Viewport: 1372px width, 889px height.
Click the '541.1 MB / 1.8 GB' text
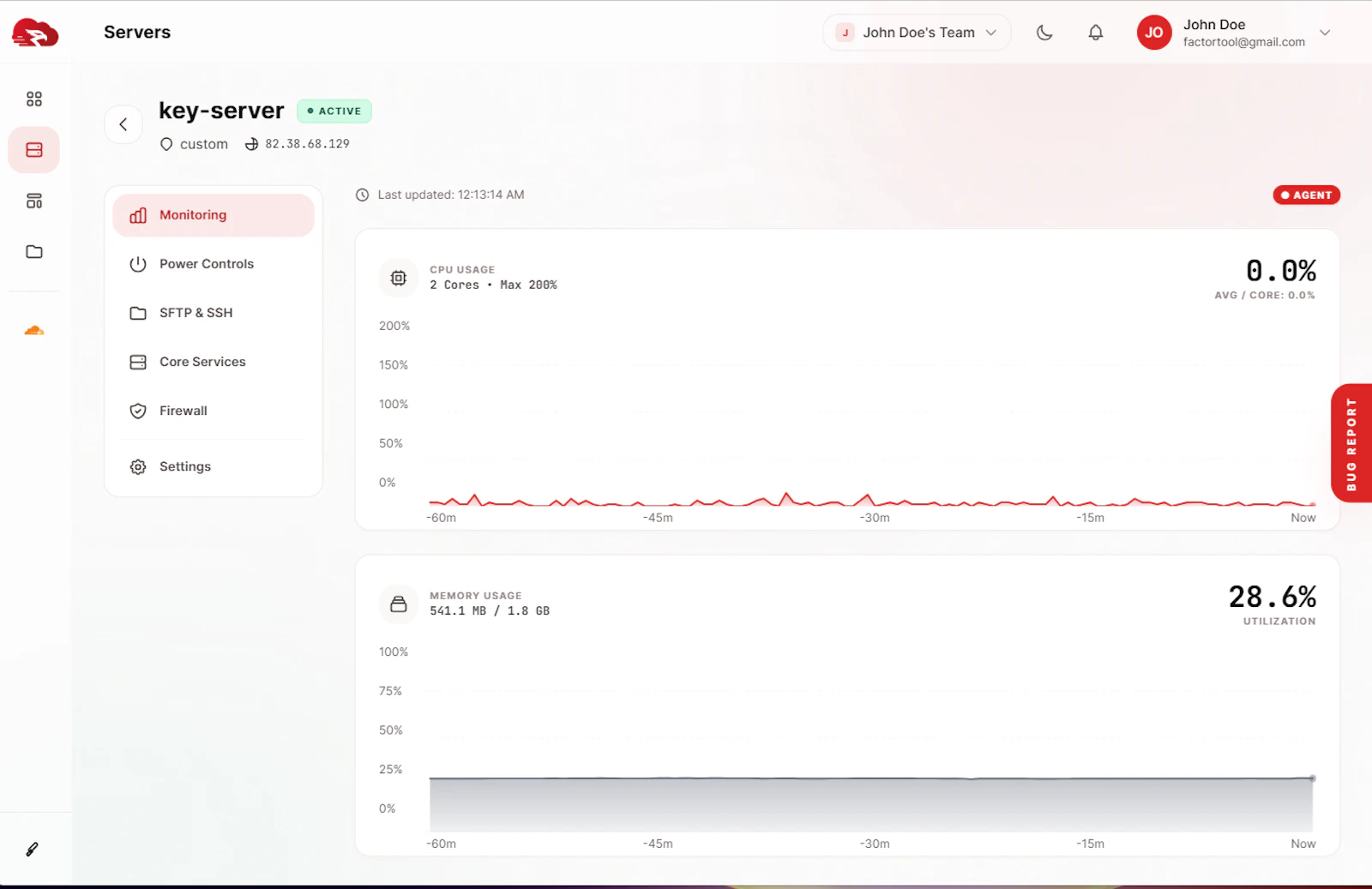point(490,611)
